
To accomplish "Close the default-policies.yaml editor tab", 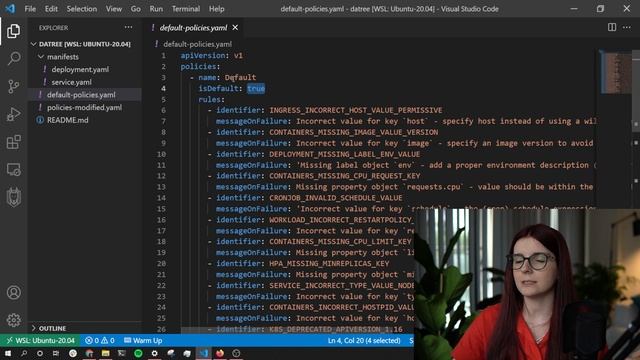I will [235, 28].
